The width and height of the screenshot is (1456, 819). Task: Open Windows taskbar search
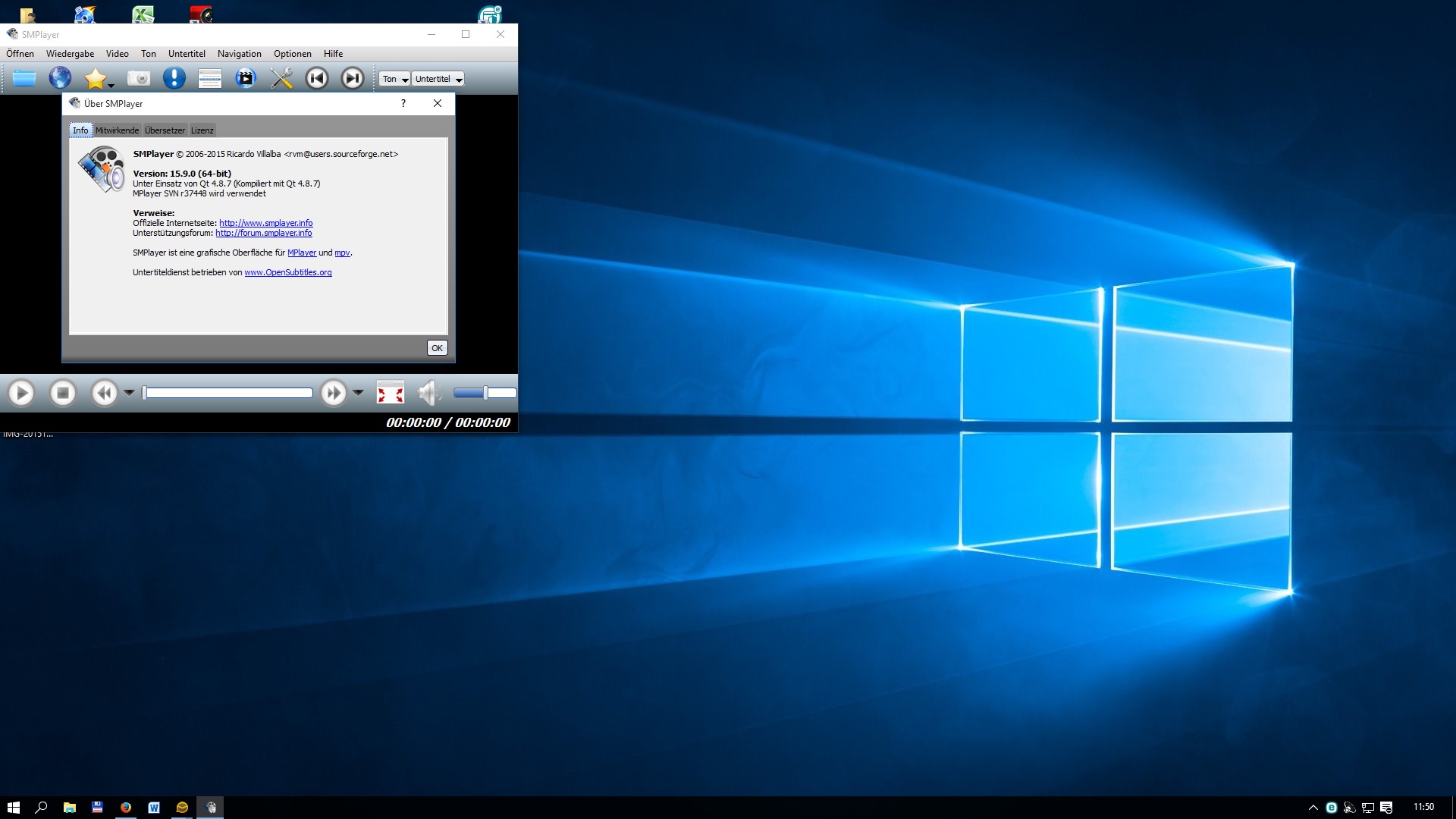coord(42,808)
